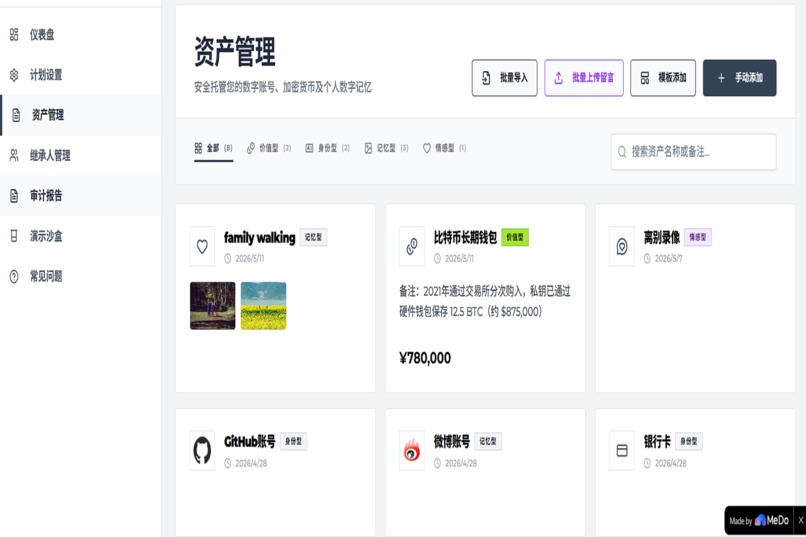Switch to the 记忆型 filter tab

tap(386, 149)
